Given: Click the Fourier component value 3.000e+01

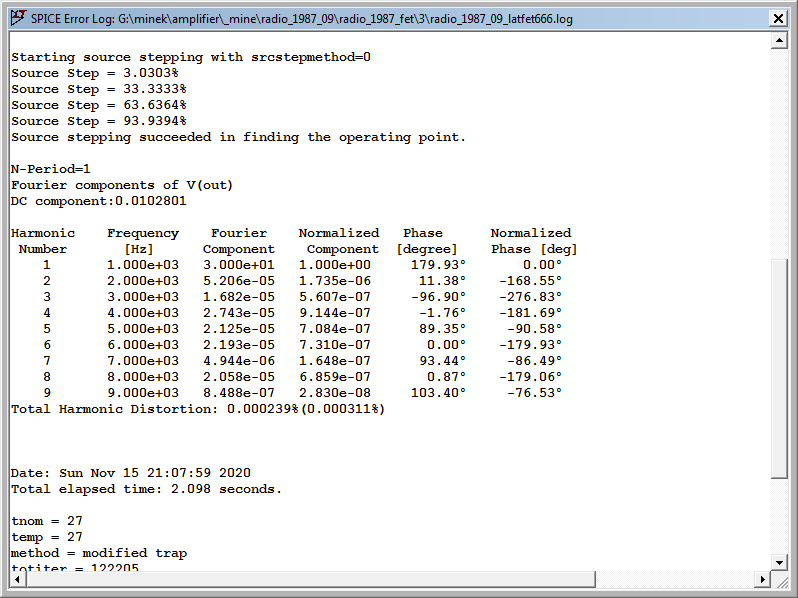Looking at the screenshot, I should coord(239,265).
